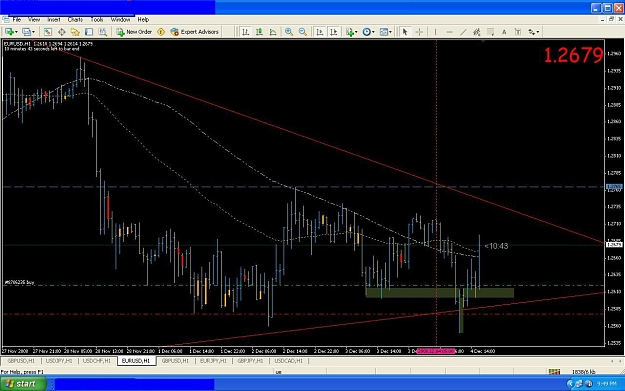Open the Insert menu
The width and height of the screenshot is (625, 391).
pyautogui.click(x=54, y=20)
